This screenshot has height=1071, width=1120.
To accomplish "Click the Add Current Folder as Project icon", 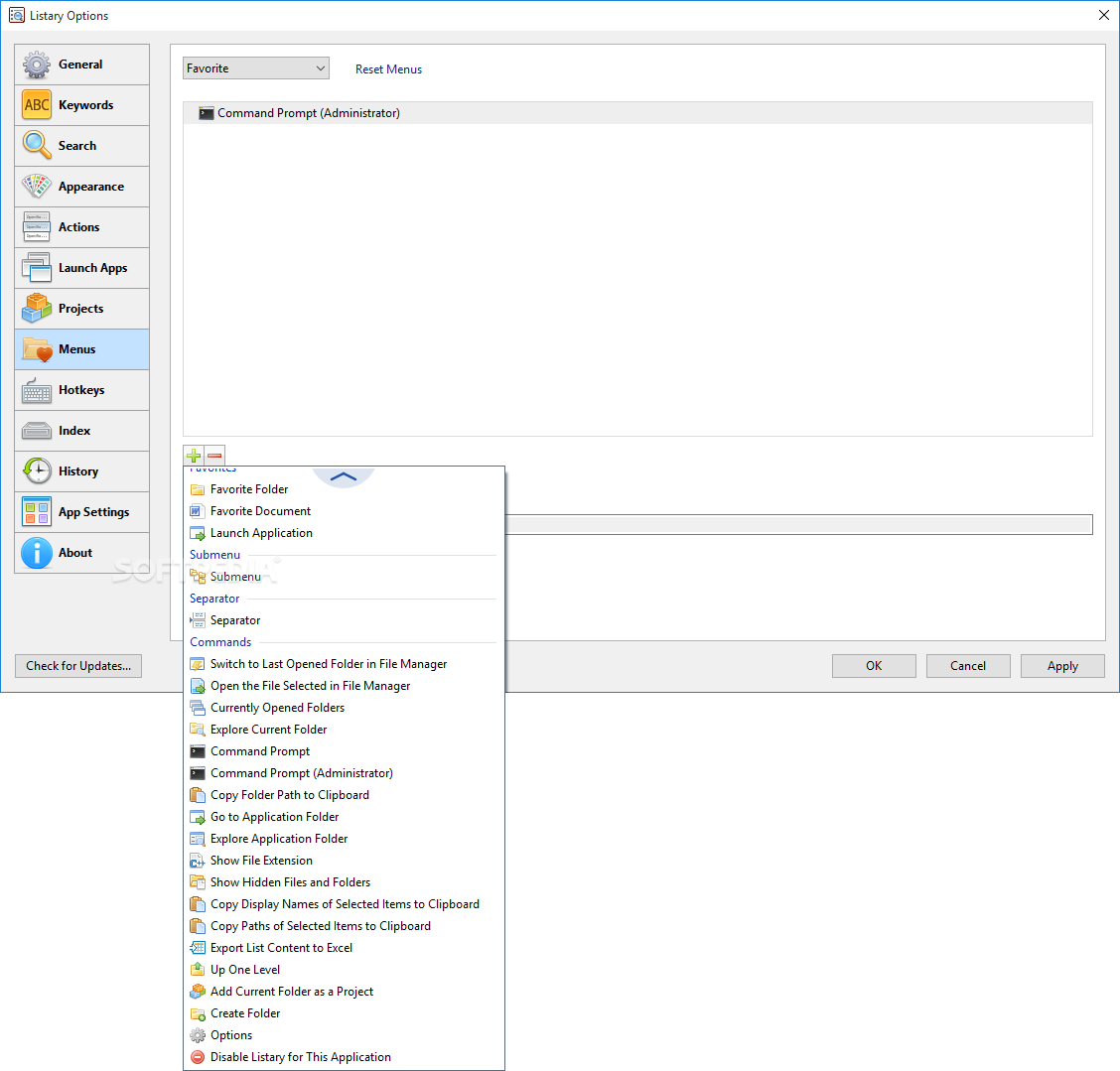I will 198,992.
